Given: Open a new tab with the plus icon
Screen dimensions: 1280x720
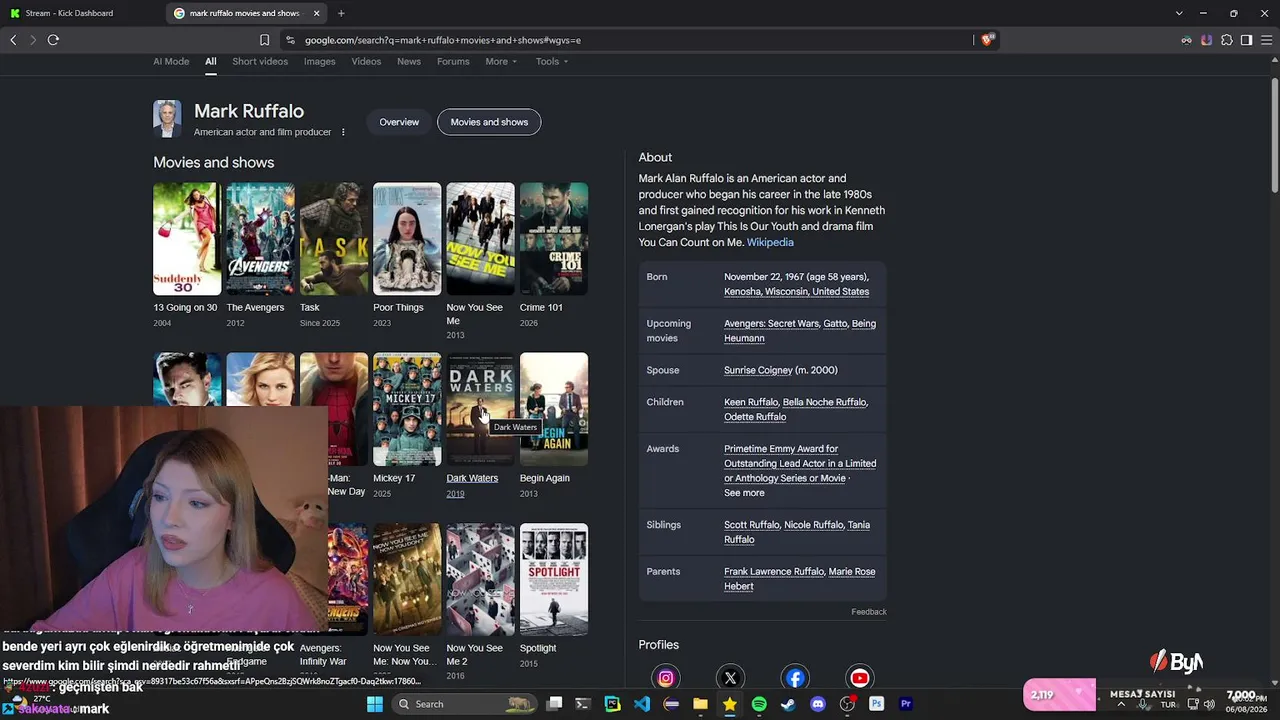Looking at the screenshot, I should [x=341, y=13].
